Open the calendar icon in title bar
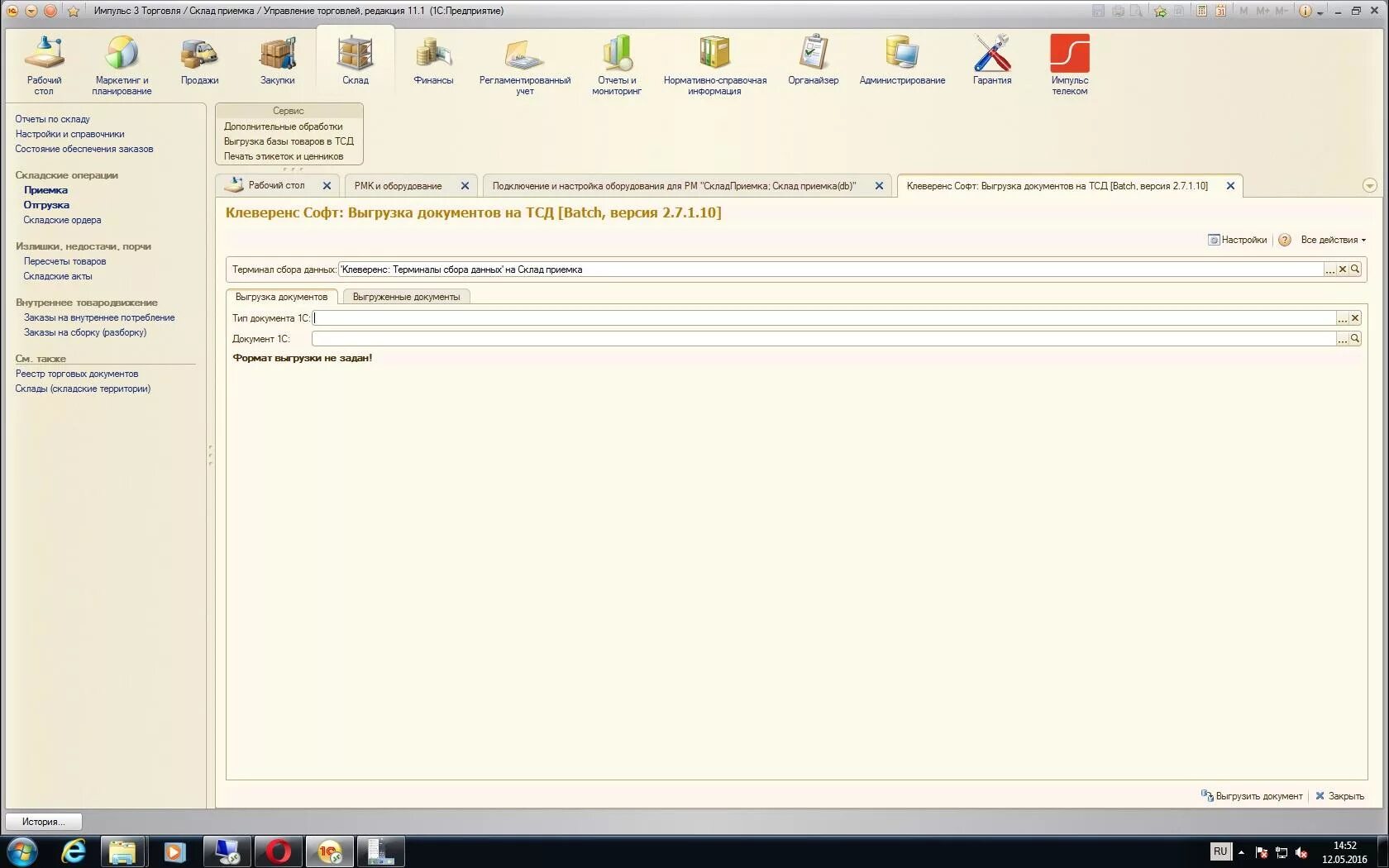Viewport: 1389px width, 868px height. (x=1220, y=11)
